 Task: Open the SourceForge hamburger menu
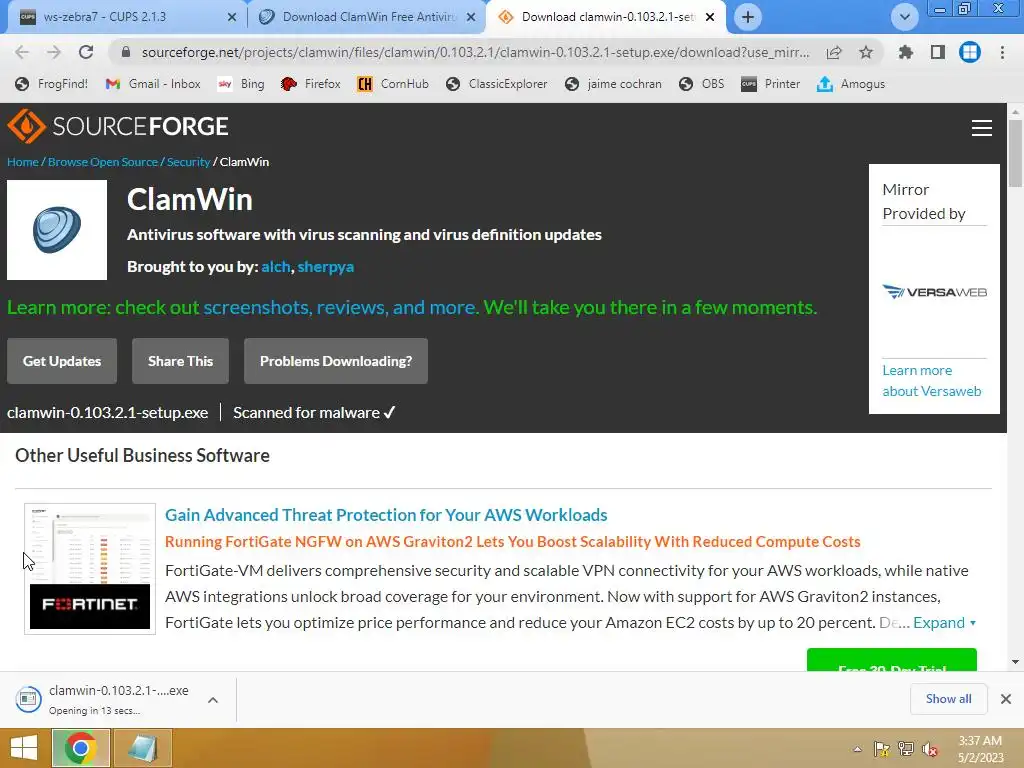click(x=982, y=127)
